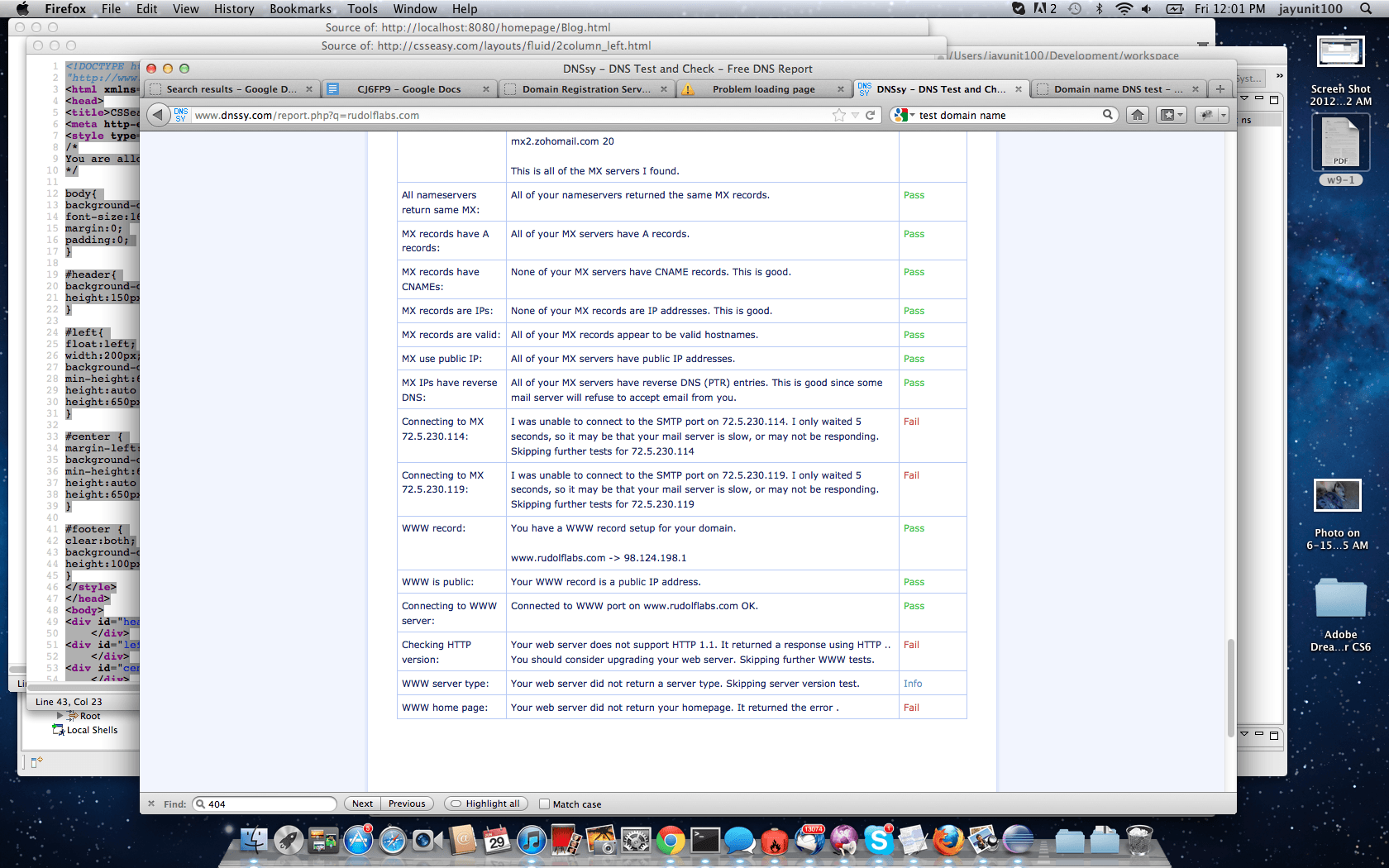
Task: Open the History menu
Action: [x=234, y=8]
